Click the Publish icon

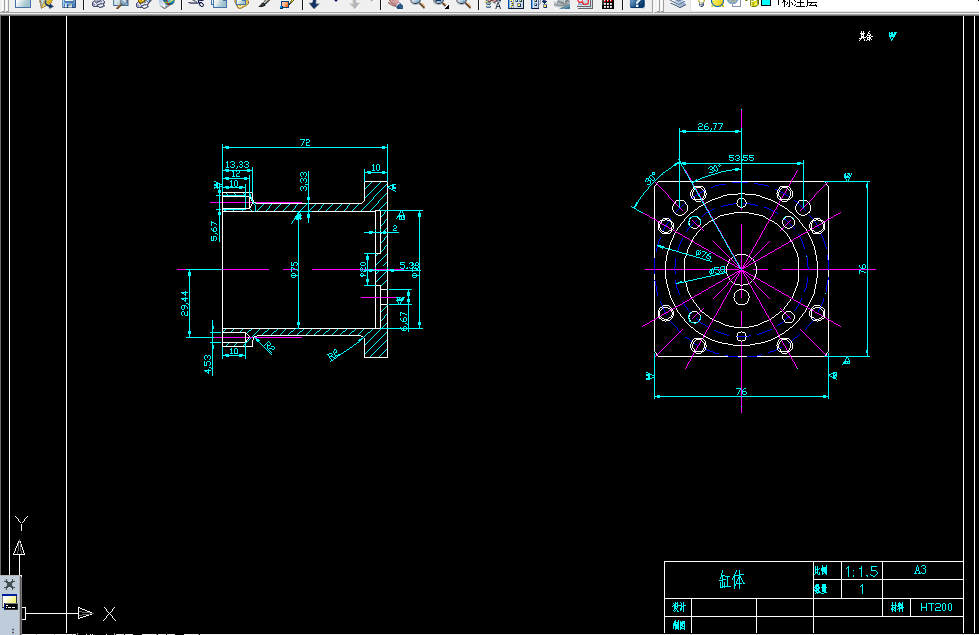coord(144,3)
